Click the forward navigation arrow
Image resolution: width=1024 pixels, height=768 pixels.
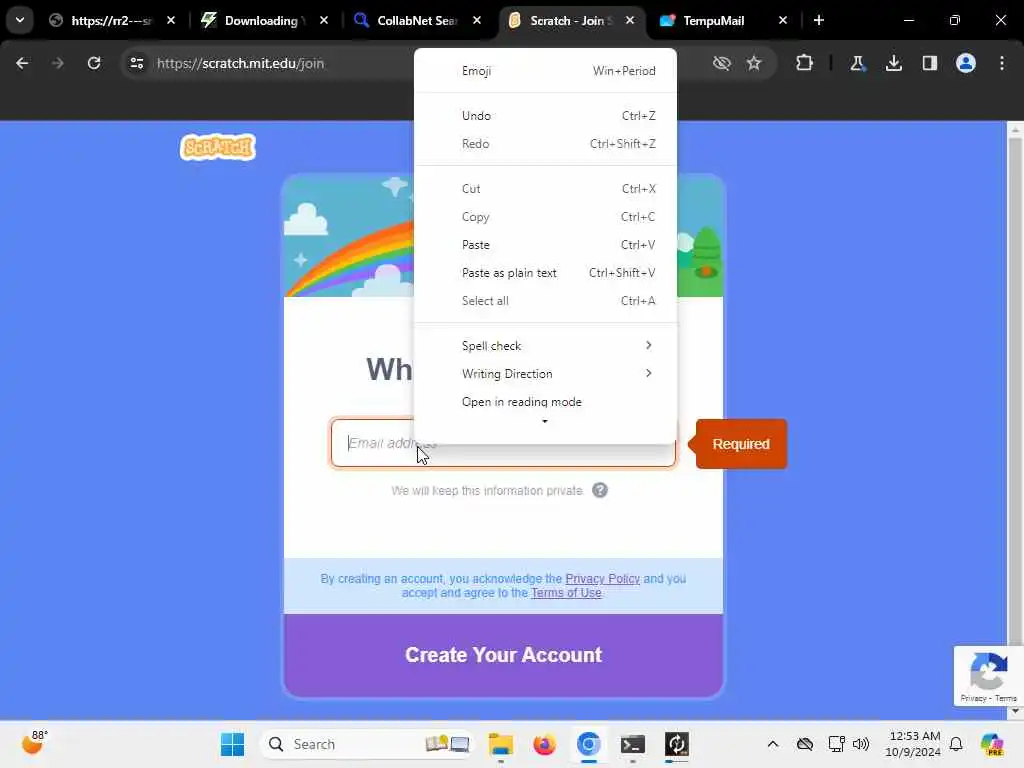(x=57, y=63)
